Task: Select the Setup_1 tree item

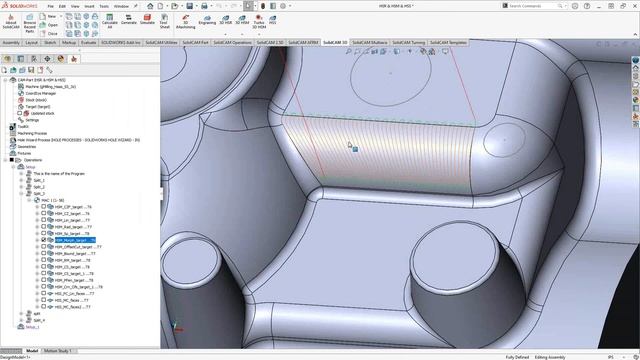Action: coord(32,327)
